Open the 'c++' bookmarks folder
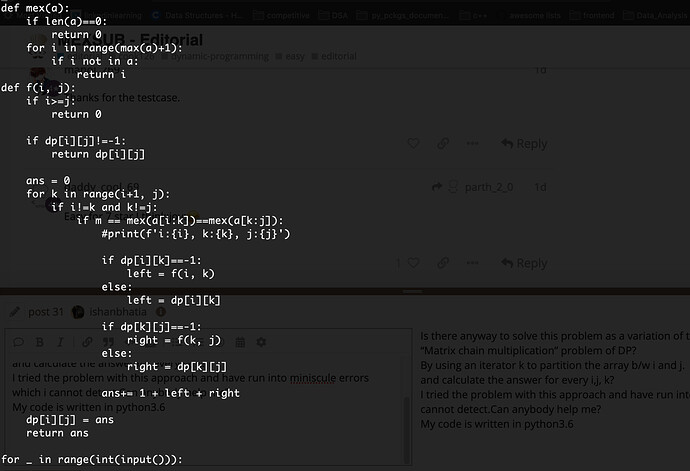 point(473,15)
